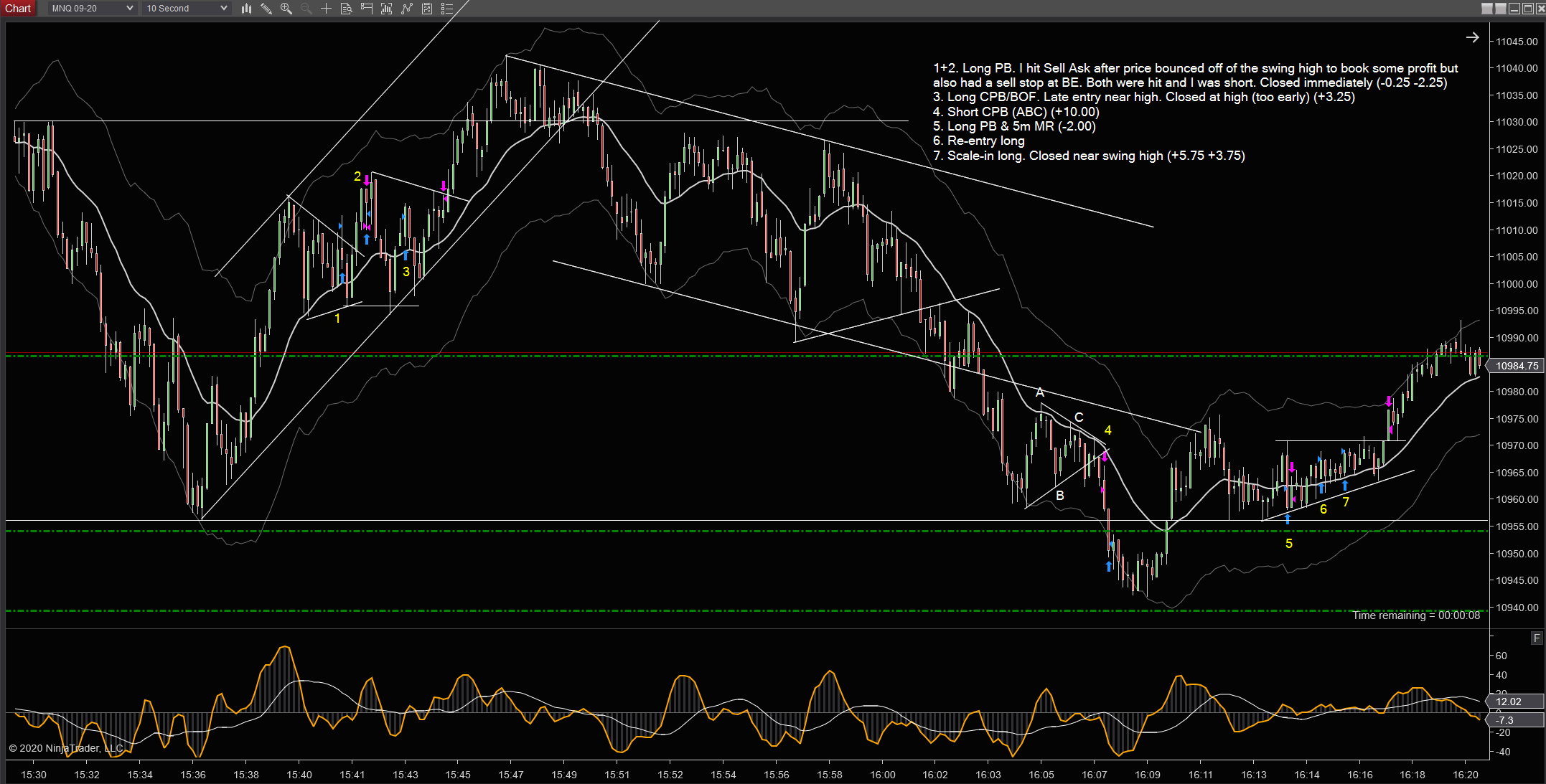Screen dimensions: 1546x784
Task: Close the chart window
Action: tap(1540, 9)
